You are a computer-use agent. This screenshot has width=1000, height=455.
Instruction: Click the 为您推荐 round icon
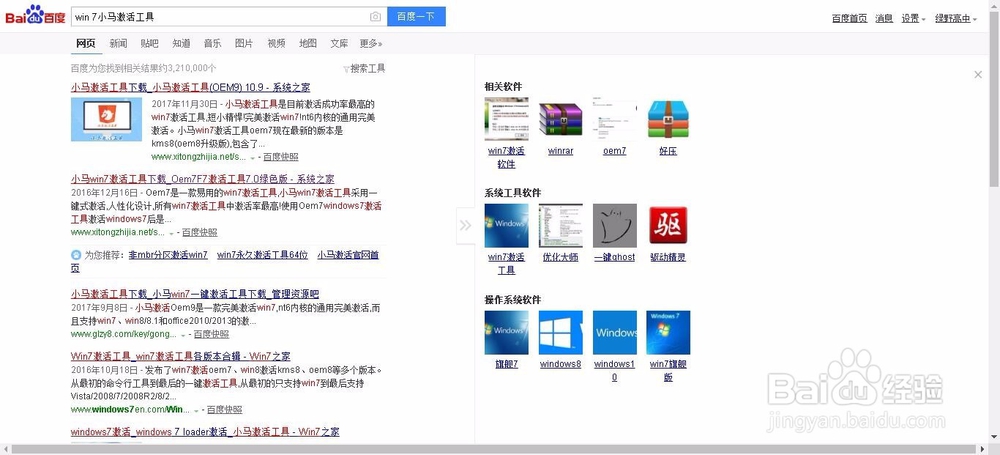76,255
